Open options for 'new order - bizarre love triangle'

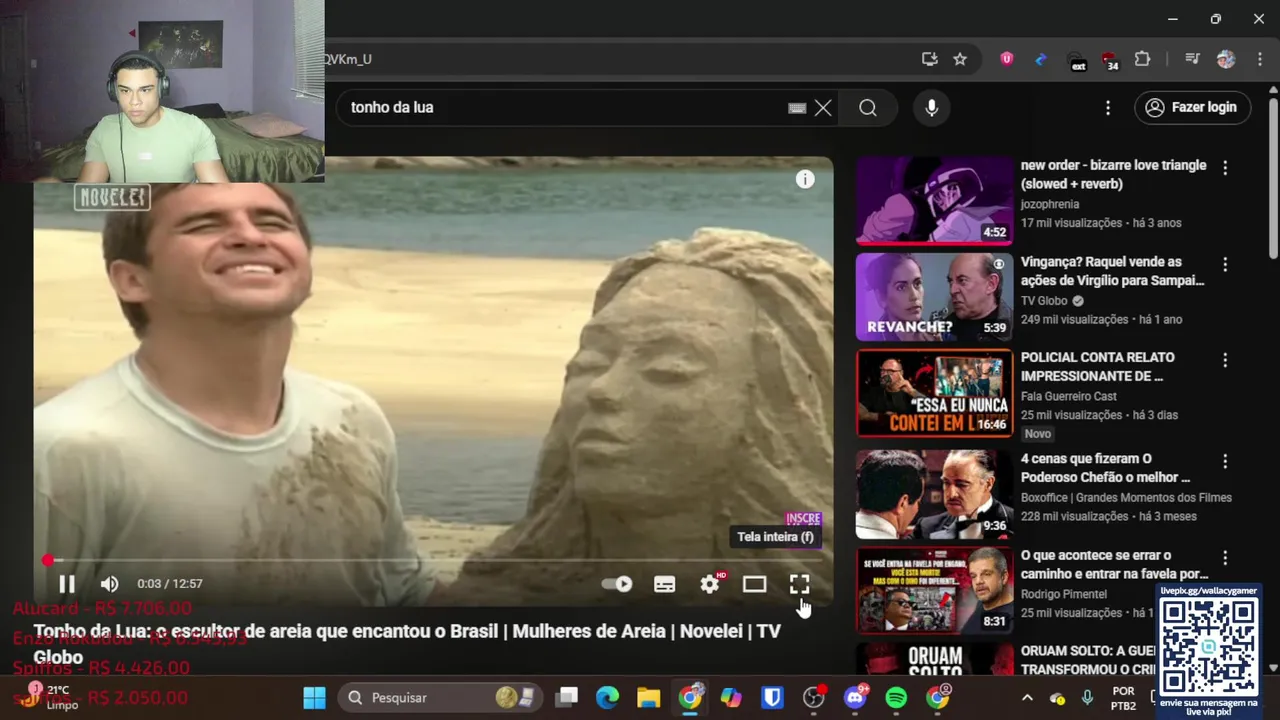1225,168
